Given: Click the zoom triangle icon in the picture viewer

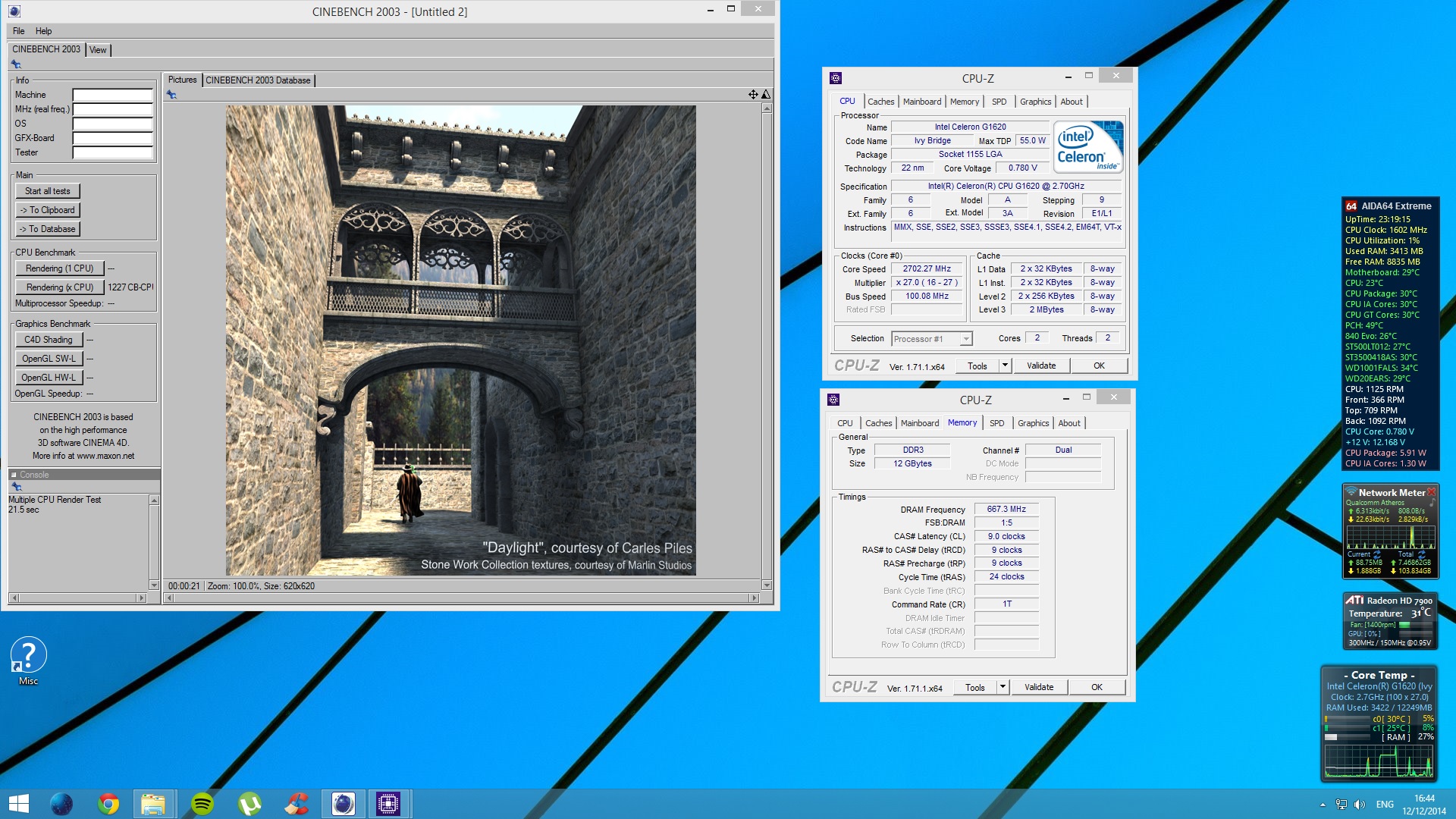Looking at the screenshot, I should 766,95.
